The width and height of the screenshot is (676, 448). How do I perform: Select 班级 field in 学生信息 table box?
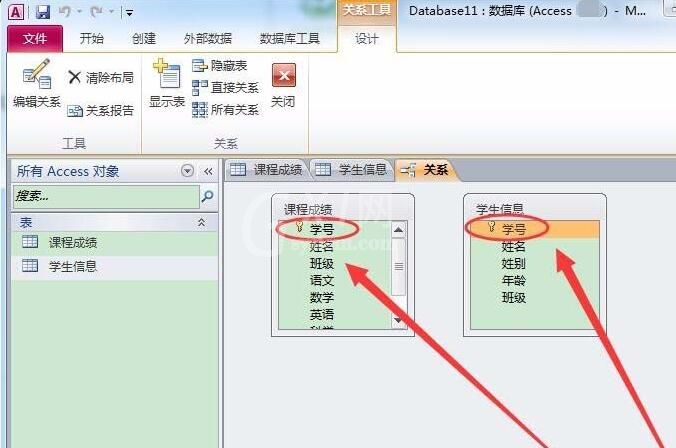click(535, 298)
